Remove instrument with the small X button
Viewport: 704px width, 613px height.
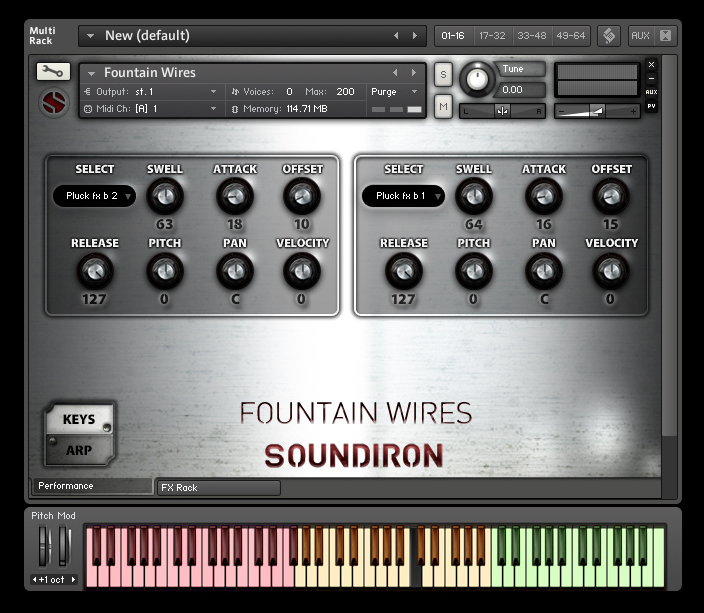click(651, 65)
